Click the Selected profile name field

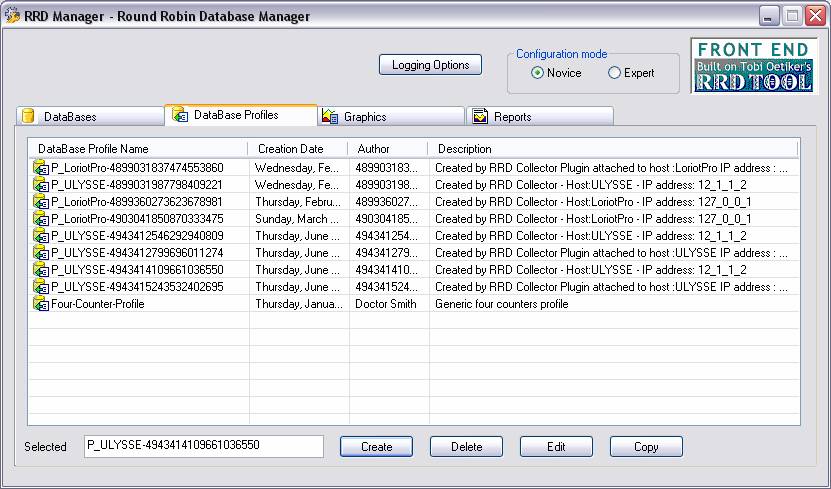click(204, 446)
